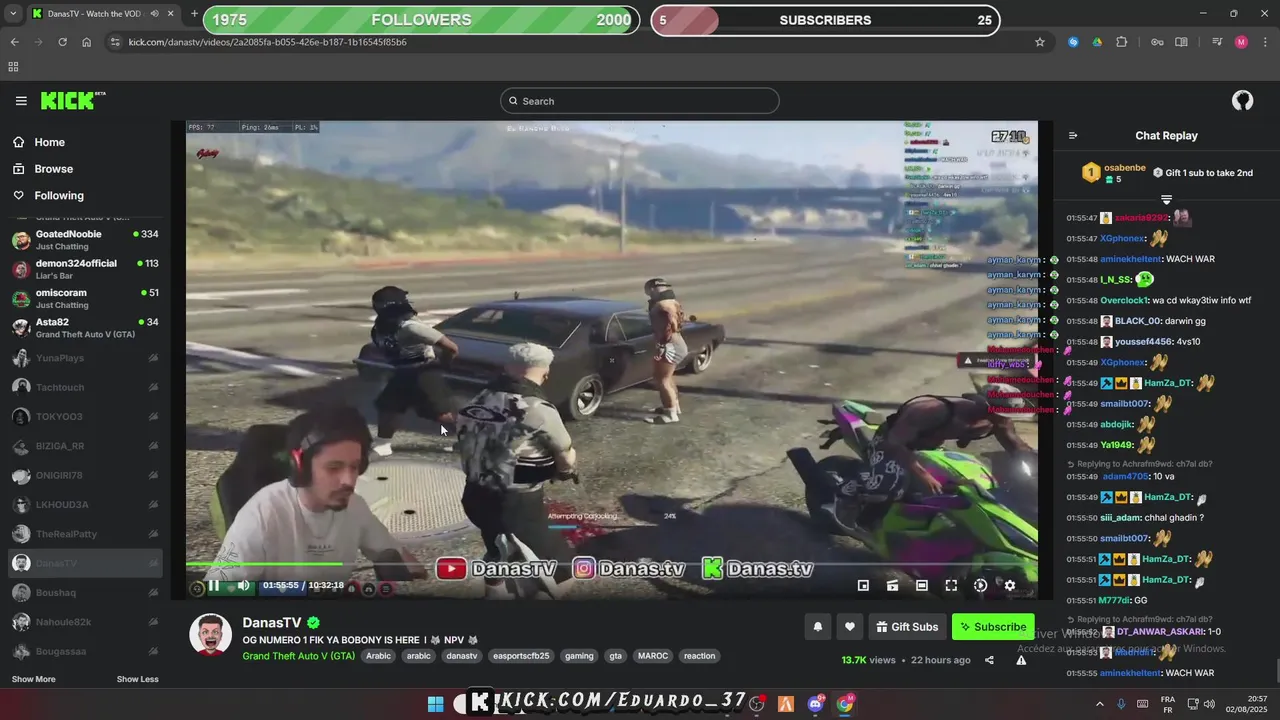Mute the video volume
The height and width of the screenshot is (720, 1280).
243,585
